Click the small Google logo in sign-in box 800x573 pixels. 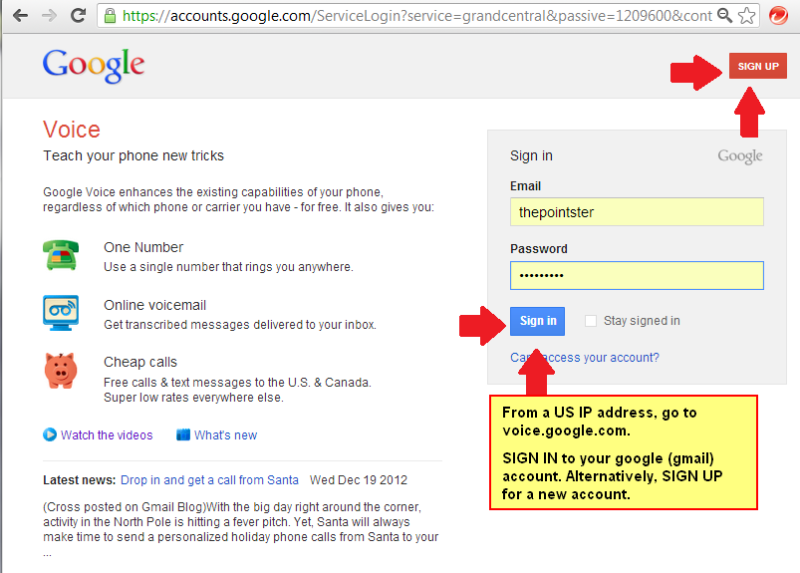[740, 156]
